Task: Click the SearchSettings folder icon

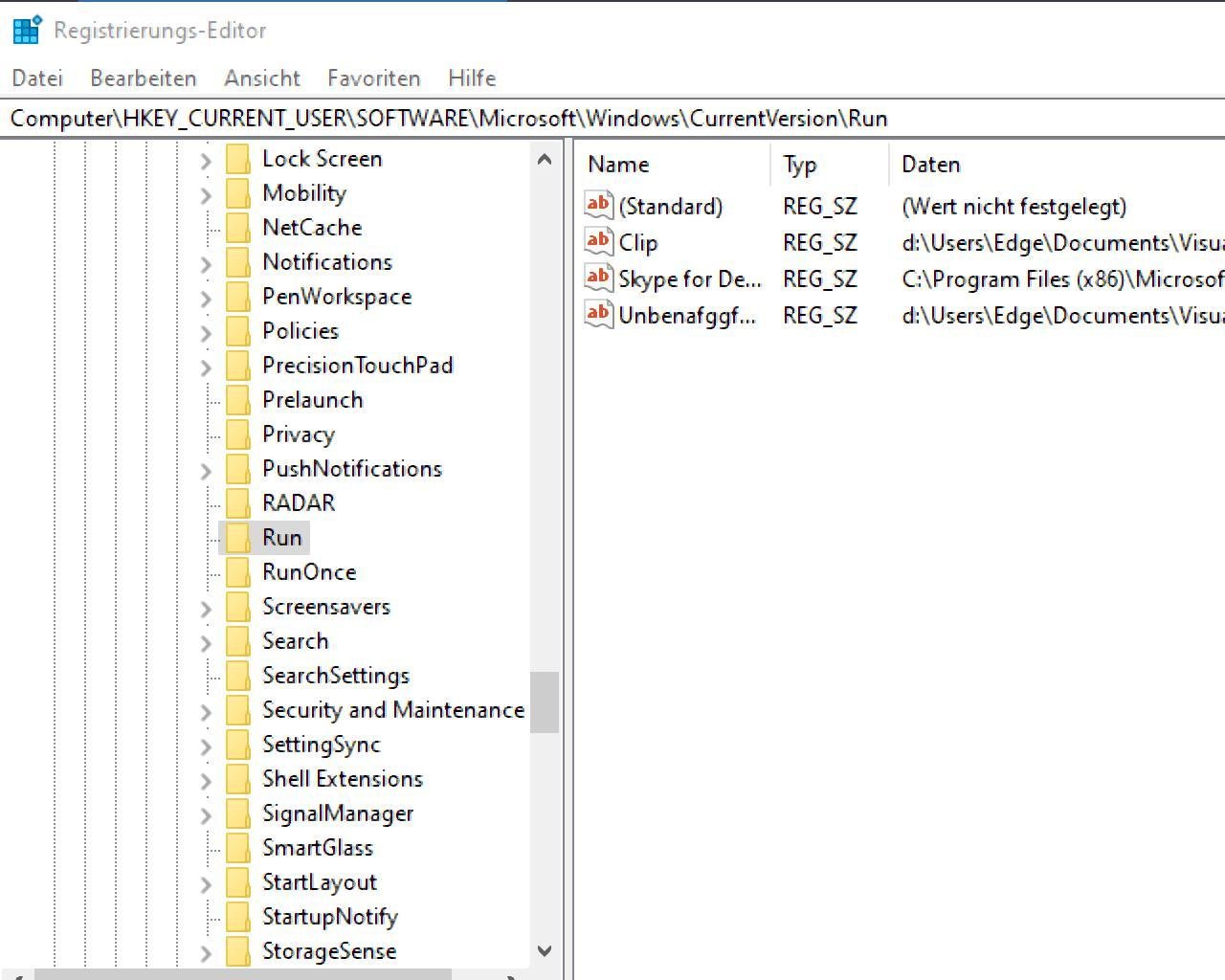Action: tap(238, 676)
